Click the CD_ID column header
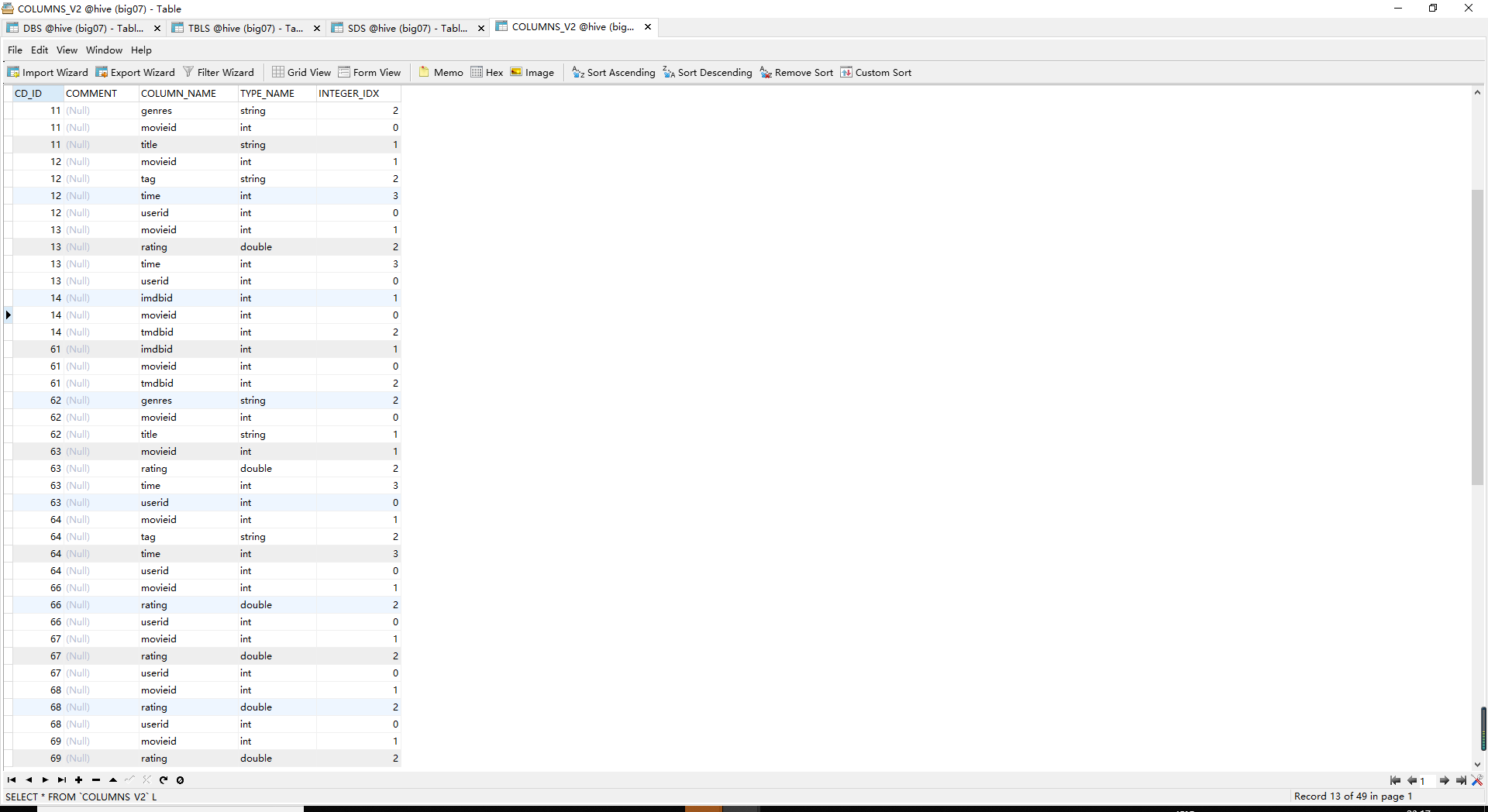 [x=38, y=93]
